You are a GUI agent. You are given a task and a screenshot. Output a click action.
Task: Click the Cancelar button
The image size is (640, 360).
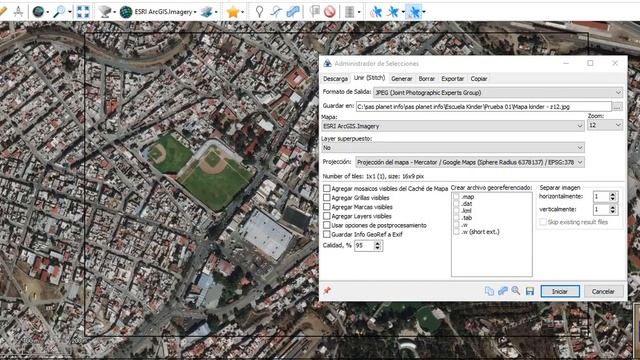[x=603, y=291]
